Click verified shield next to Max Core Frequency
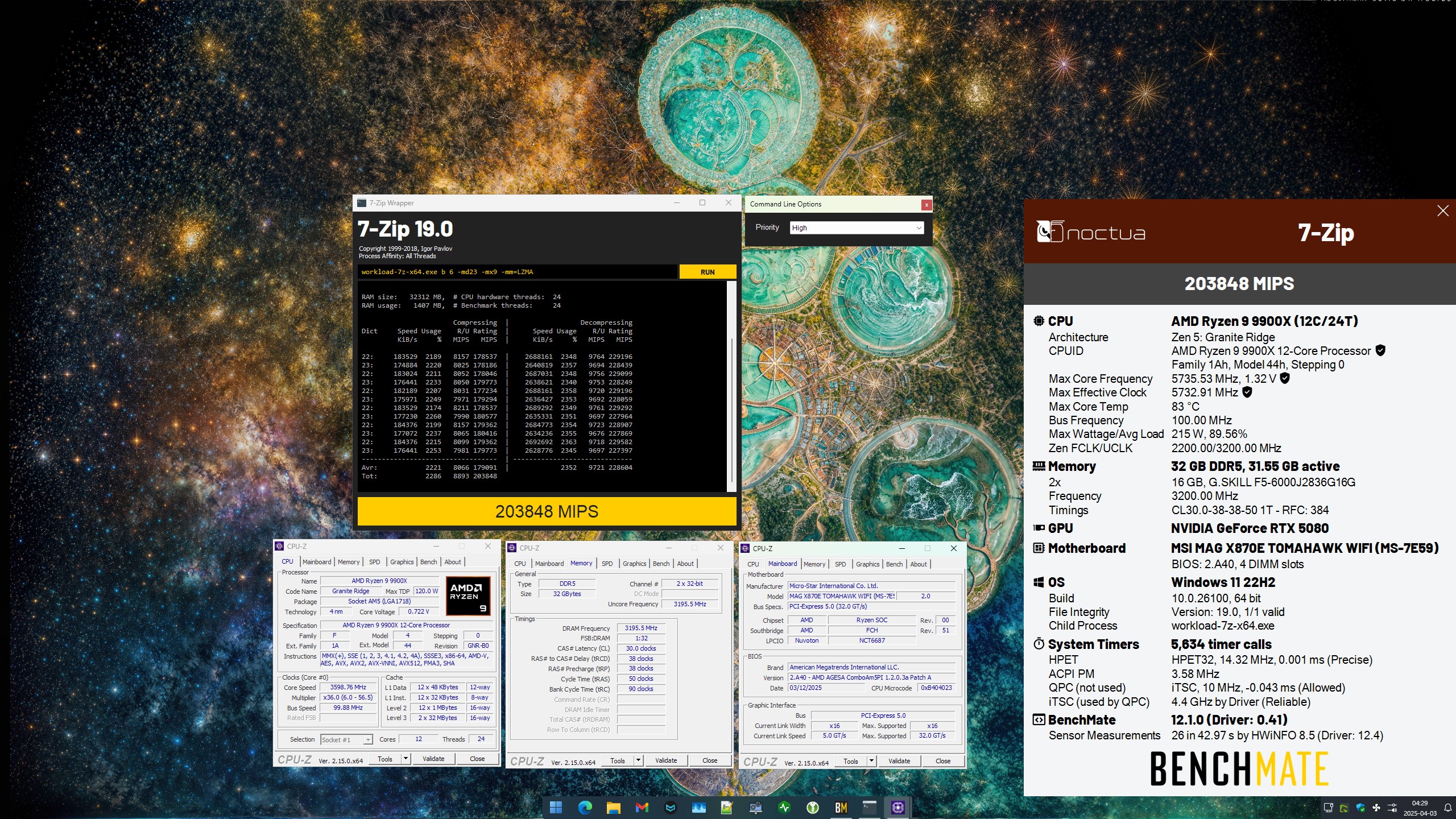This screenshot has height=819, width=1456. coord(1285,378)
